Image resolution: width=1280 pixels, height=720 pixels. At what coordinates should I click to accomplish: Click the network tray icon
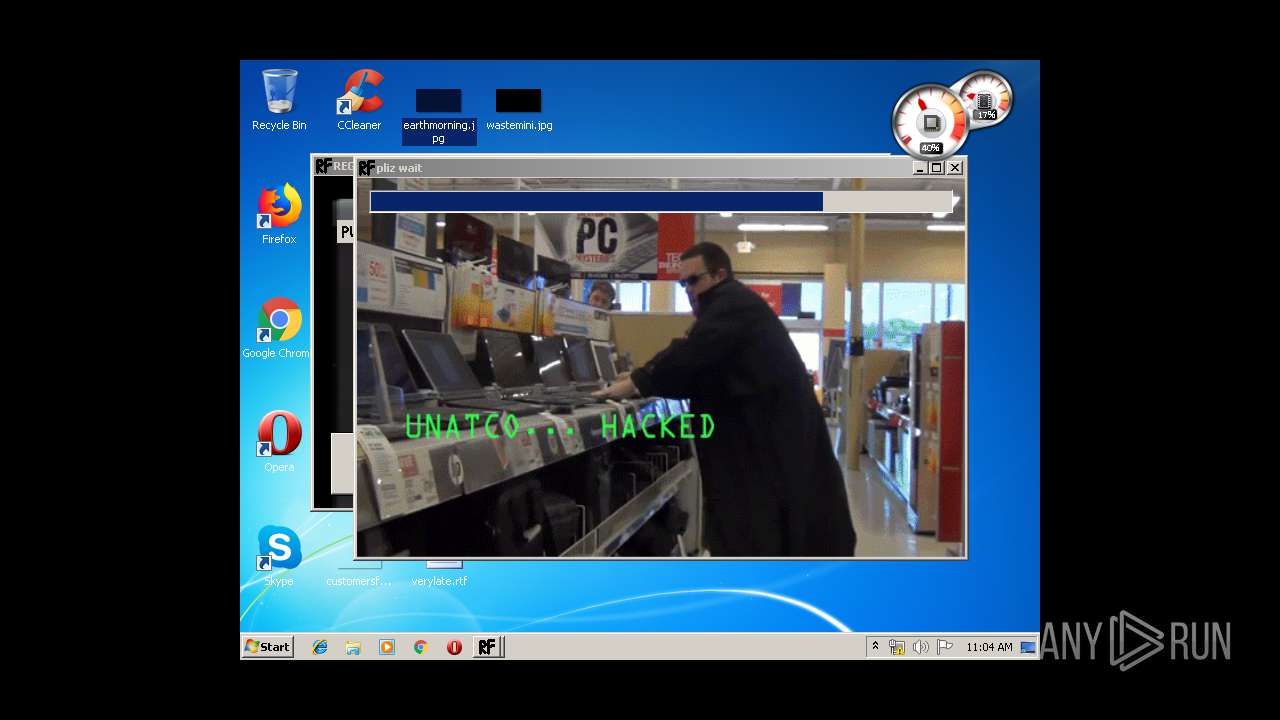click(897, 647)
